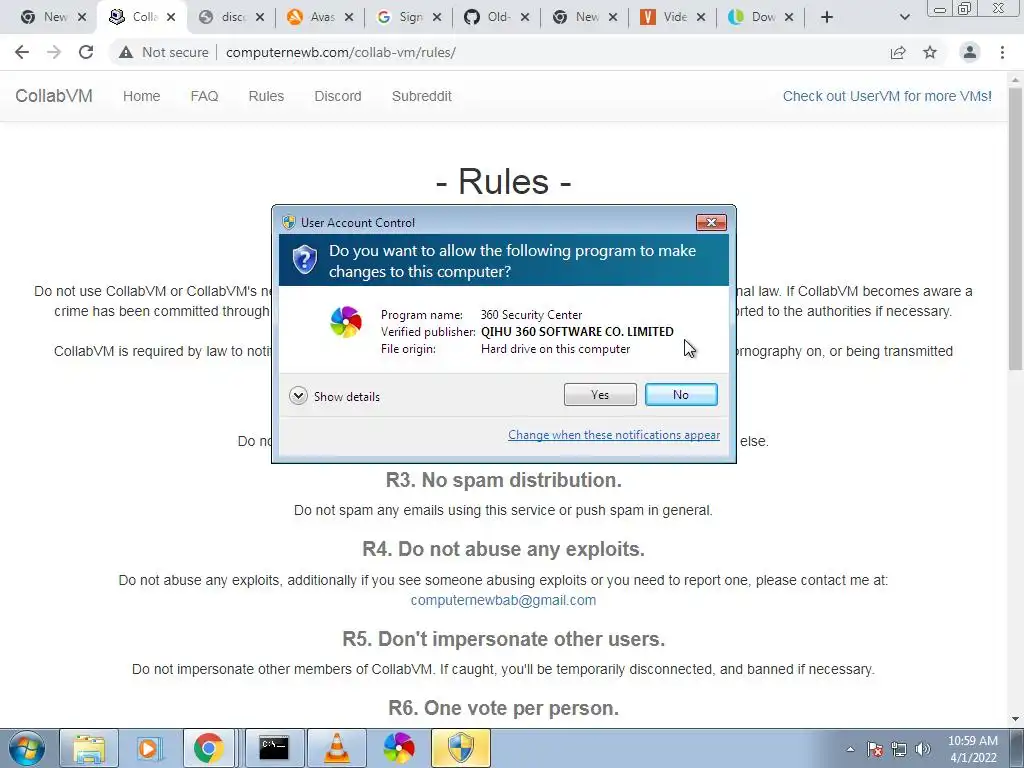Open a new tab with plus button
The width and height of the screenshot is (1024, 768).
click(x=827, y=17)
